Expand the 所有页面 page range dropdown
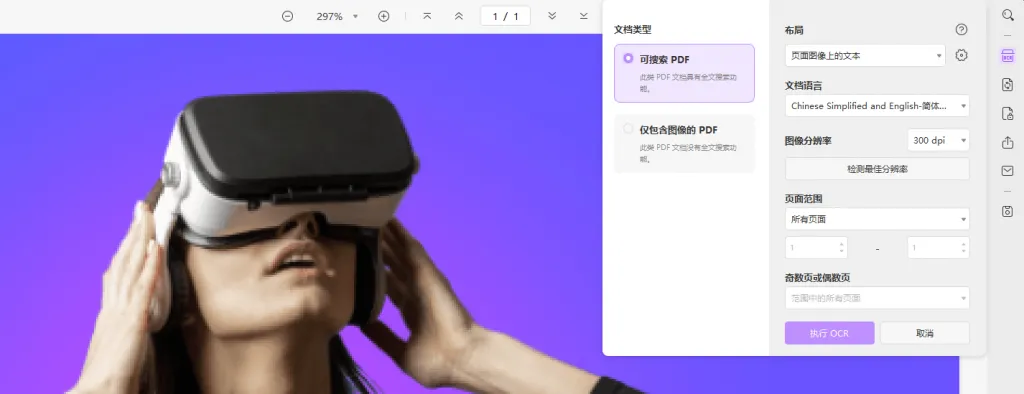This screenshot has width=1024, height=394. pos(877,219)
